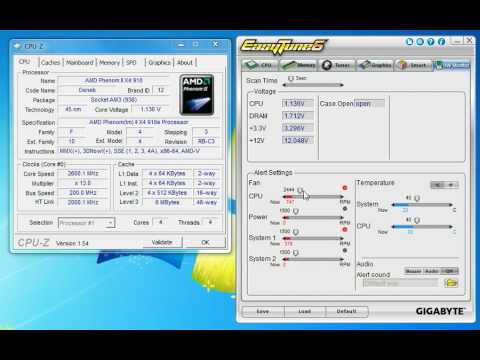Click the EasyTune6 logo
Image resolution: width=480 pixels, height=360 pixels.
283,46
